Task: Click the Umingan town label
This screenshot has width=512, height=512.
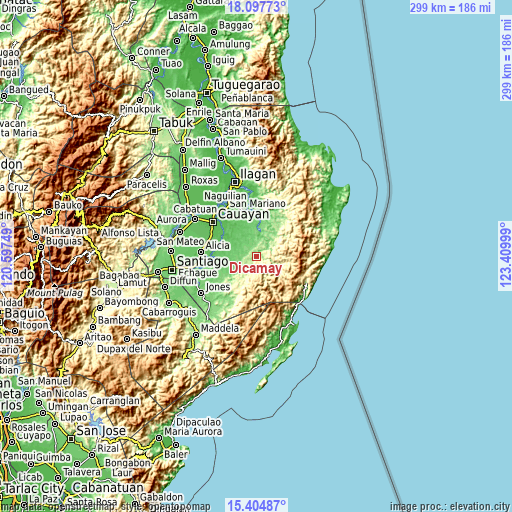Action: [x=68, y=407]
